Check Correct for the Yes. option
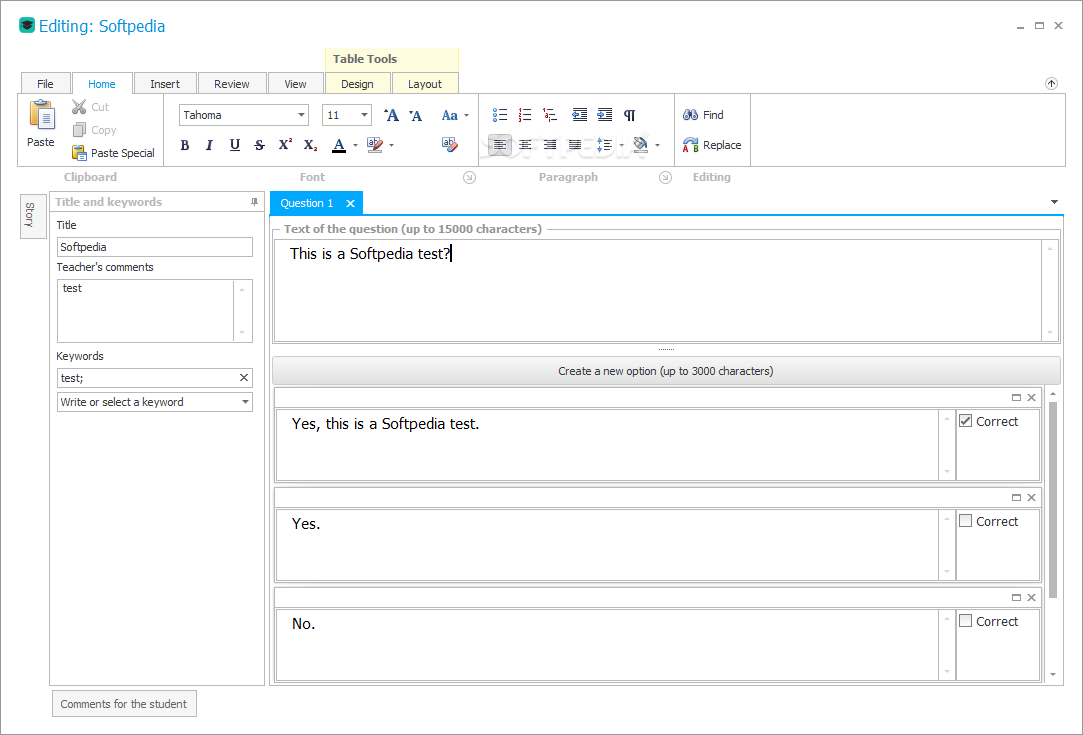The image size is (1083, 735). click(966, 521)
